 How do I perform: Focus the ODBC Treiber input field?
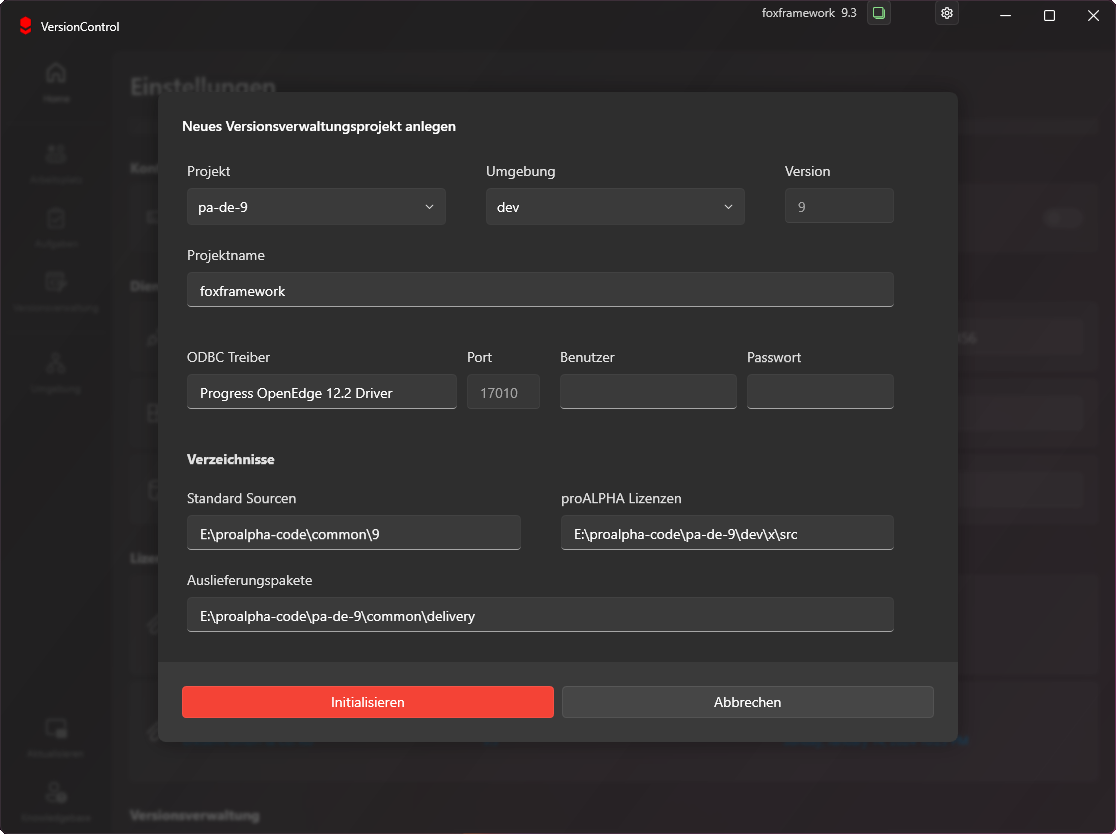321,392
